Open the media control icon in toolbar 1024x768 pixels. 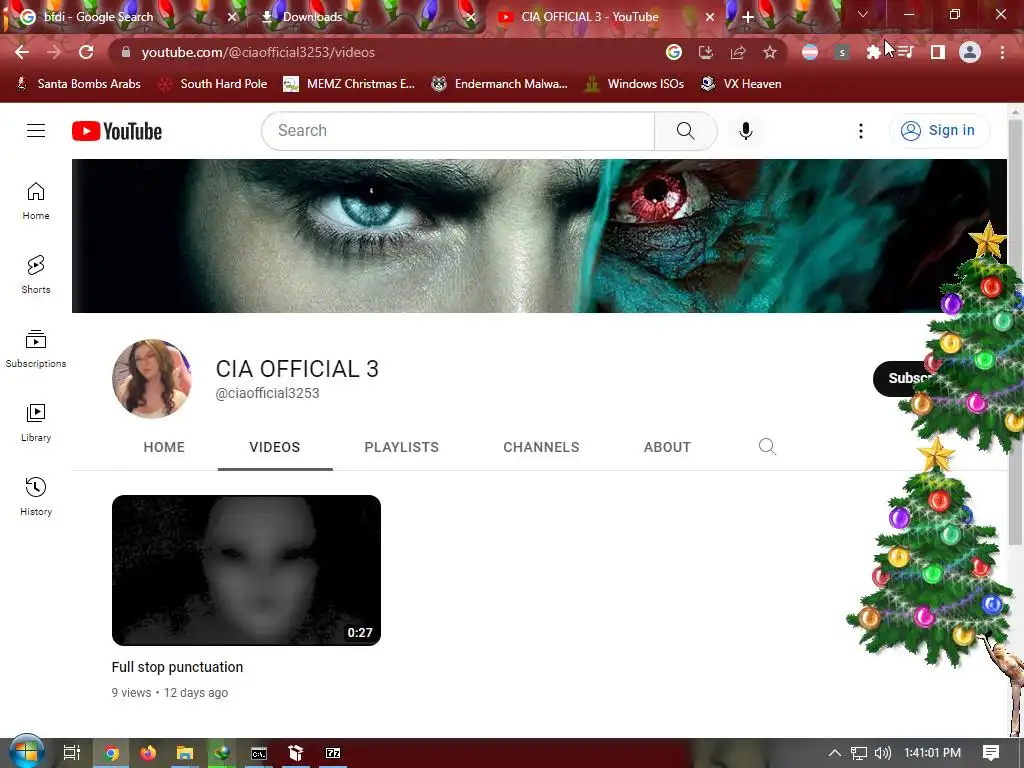point(905,52)
